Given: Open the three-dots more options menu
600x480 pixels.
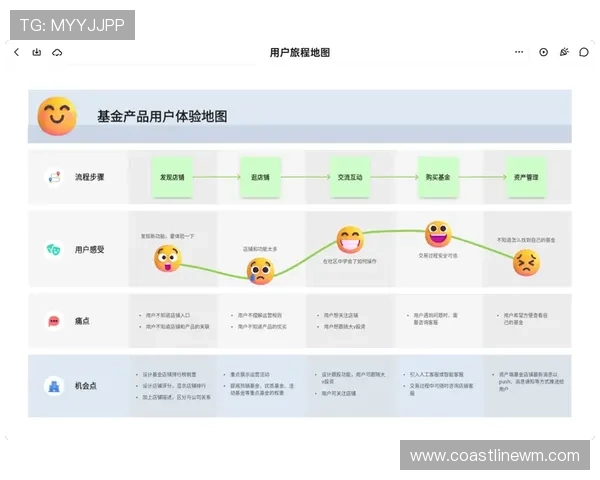Looking at the screenshot, I should [519, 52].
